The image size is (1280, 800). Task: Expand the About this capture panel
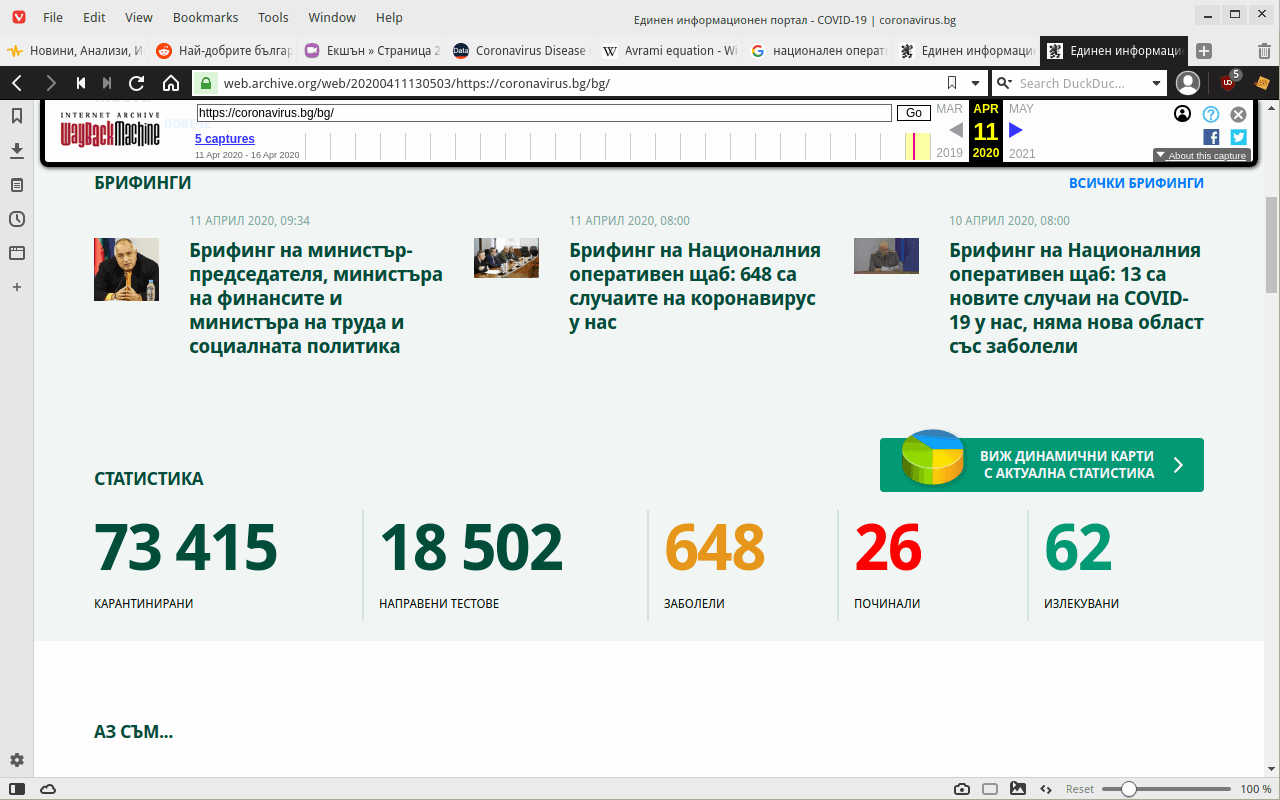1201,155
